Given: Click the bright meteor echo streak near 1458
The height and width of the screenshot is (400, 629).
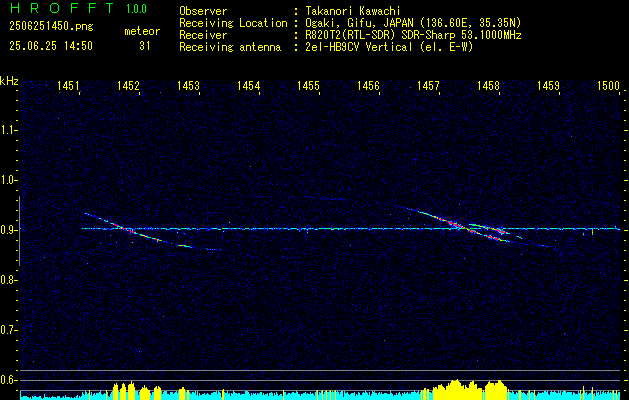Looking at the screenshot, I should [x=465, y=227].
